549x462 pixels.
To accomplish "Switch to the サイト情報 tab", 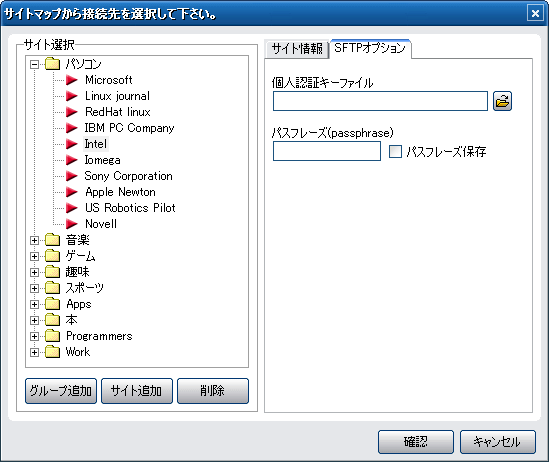I will click(297, 49).
